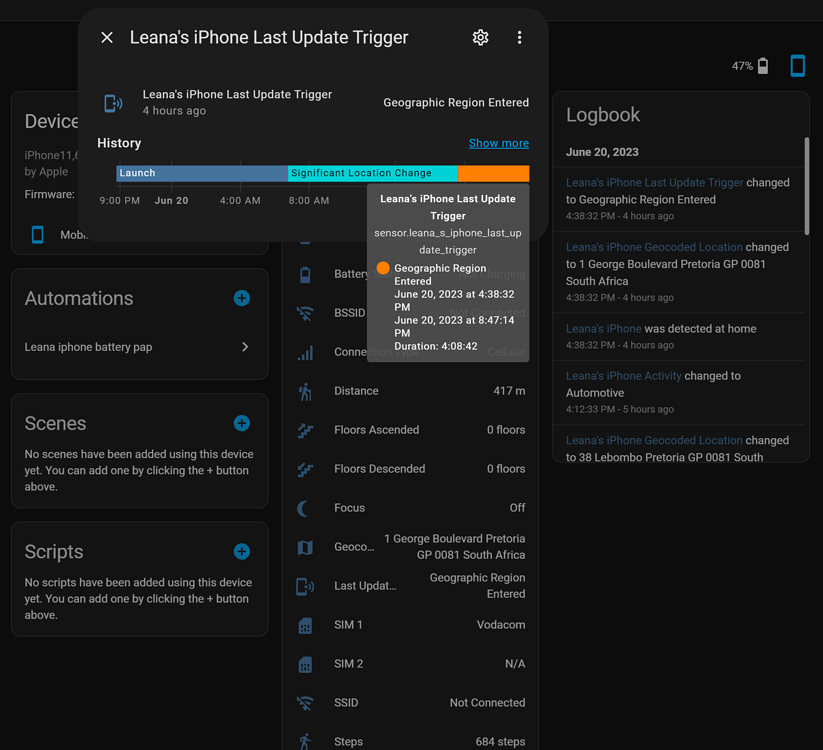Screen dimensions: 823x750
Task: Click the SIM 1 card icon
Action: (x=305, y=625)
